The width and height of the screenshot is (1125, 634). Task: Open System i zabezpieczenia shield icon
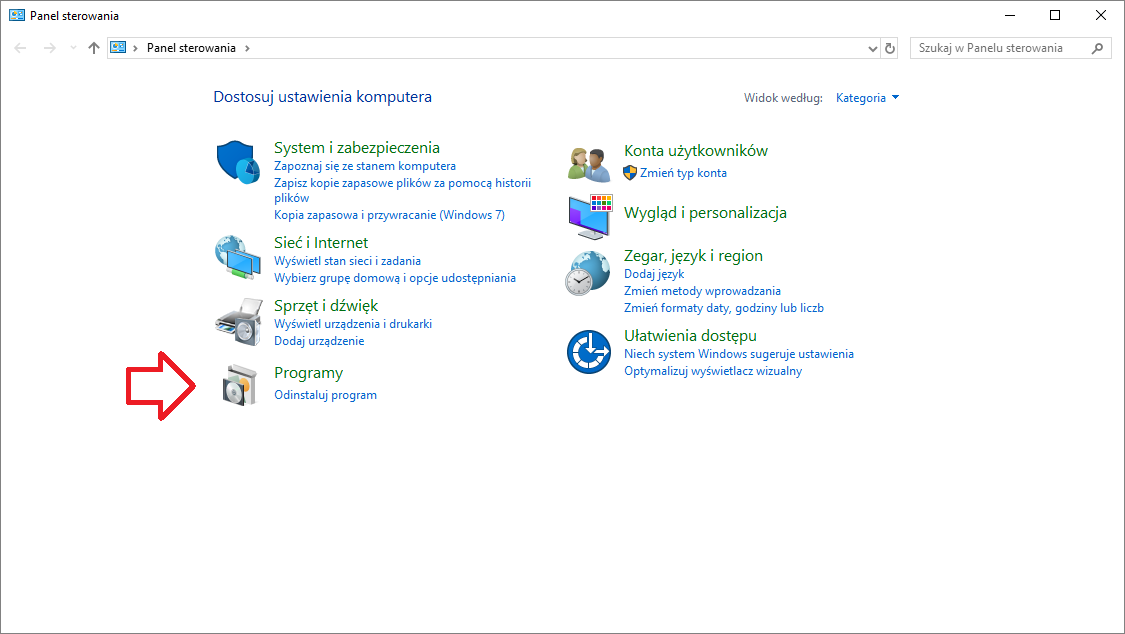pyautogui.click(x=237, y=162)
